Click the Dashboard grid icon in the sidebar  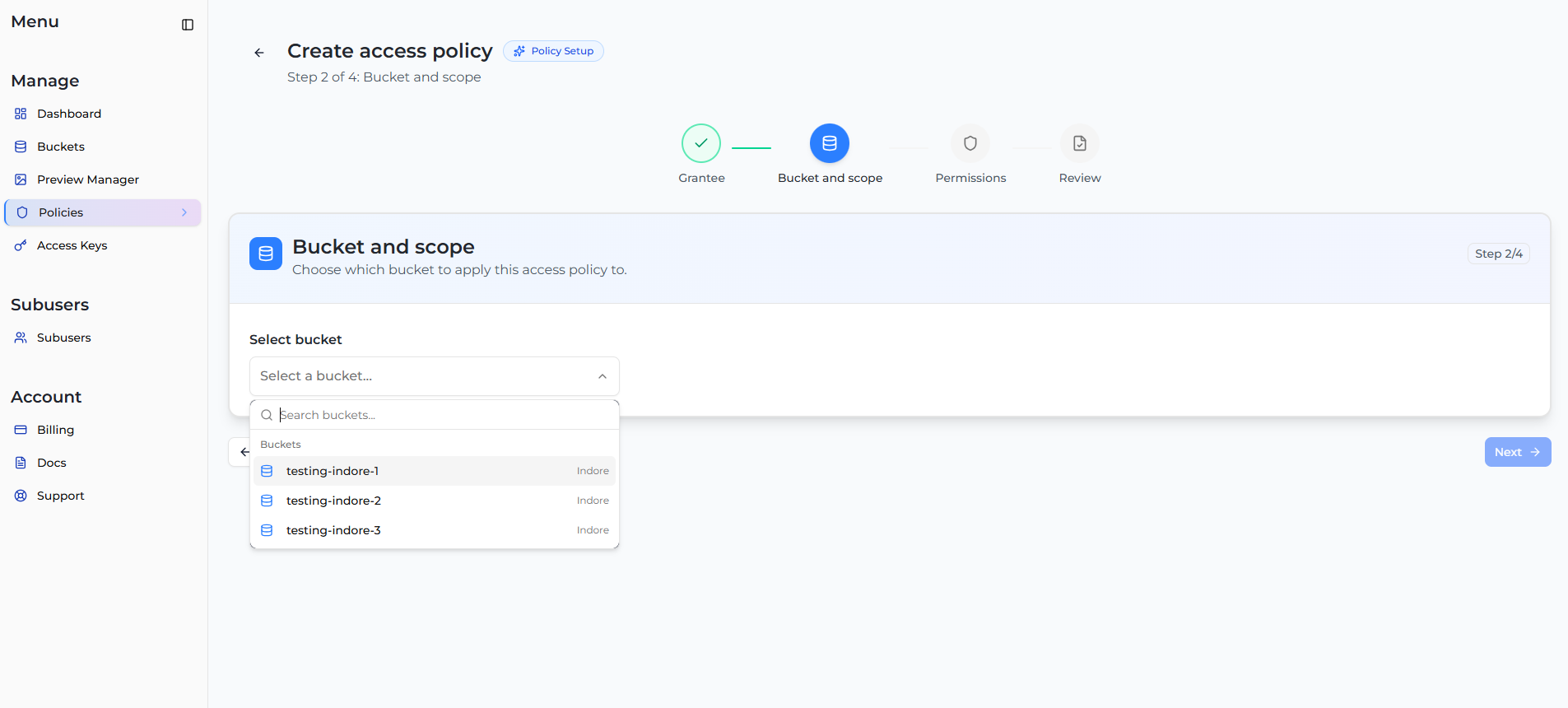tap(21, 114)
